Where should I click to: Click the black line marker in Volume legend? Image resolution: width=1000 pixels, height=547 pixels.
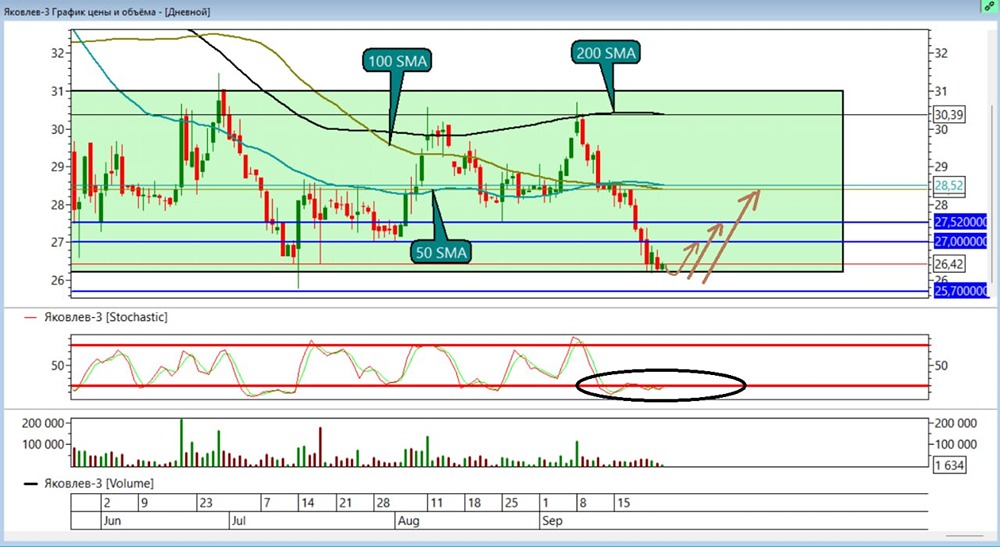30,483
